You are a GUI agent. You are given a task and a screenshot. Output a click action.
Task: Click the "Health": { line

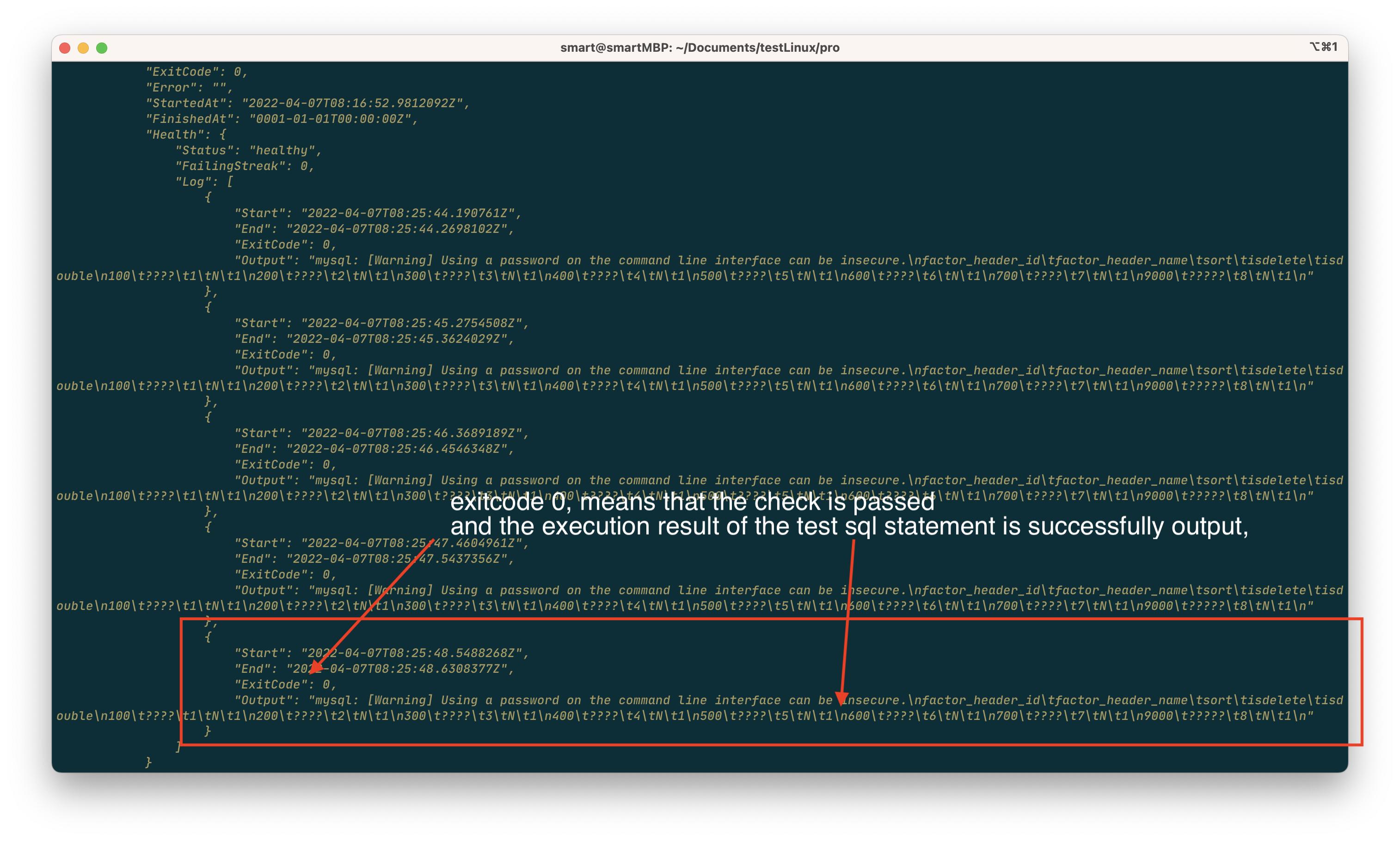(186, 135)
